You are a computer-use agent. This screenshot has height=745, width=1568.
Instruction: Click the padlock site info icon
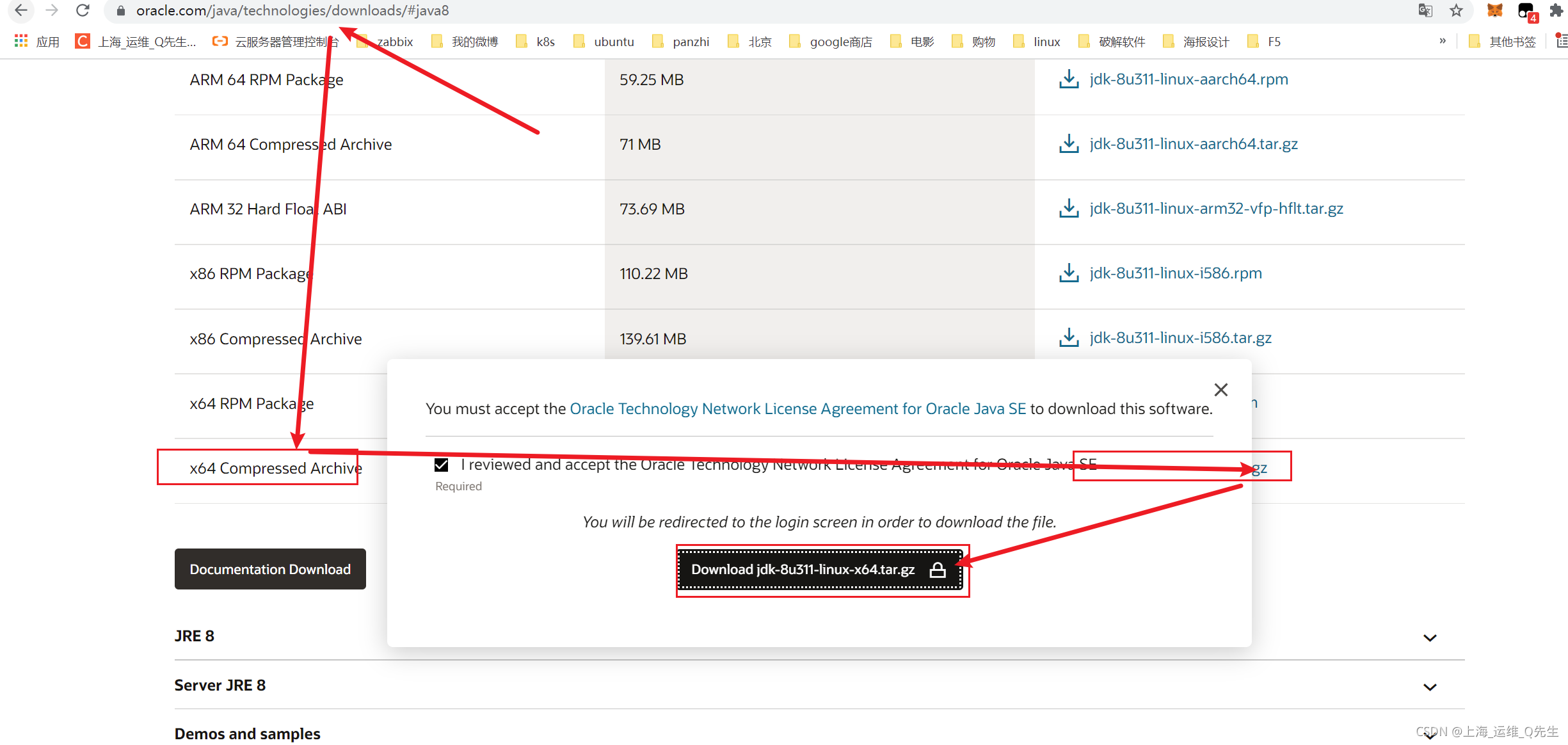pos(120,11)
